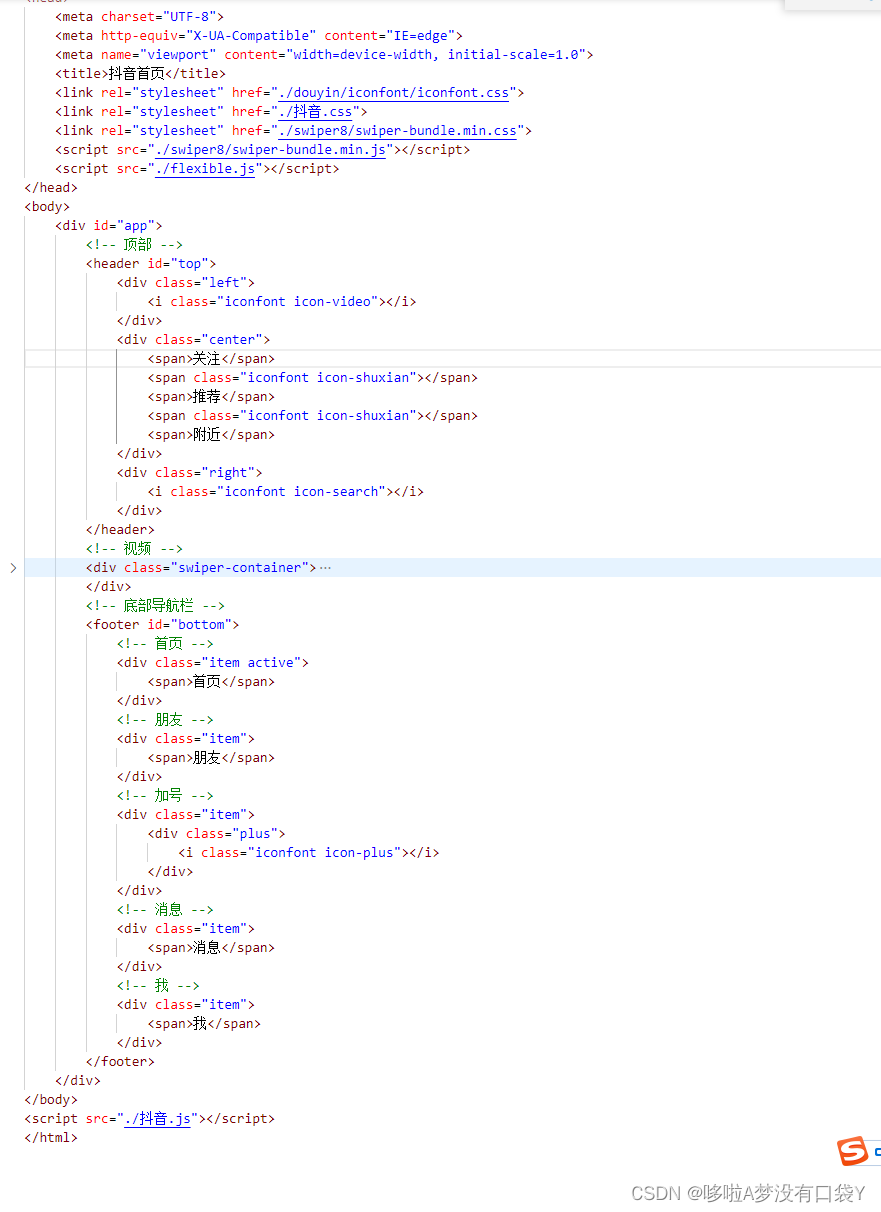Click the footer id="bottom" line
881x1212 pixels.
pyautogui.click(x=162, y=625)
